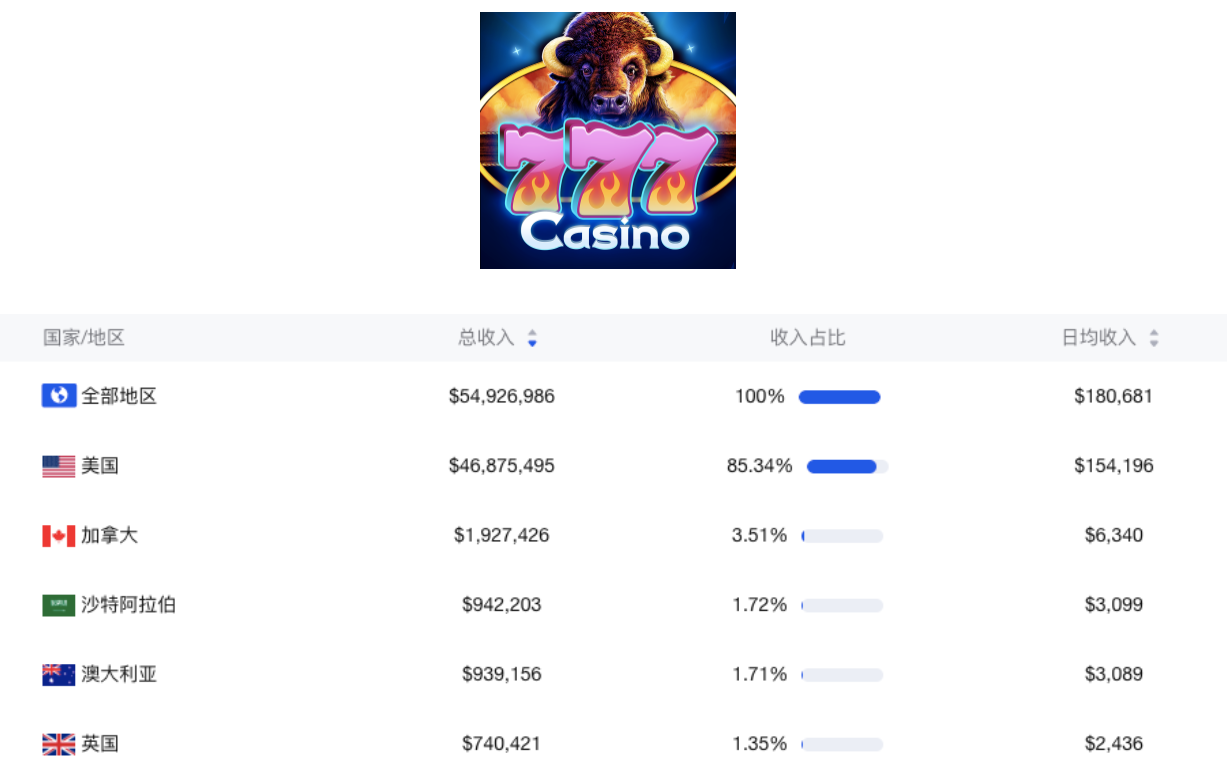
Task: Sort by 总收入 using sort arrows
Action: coord(532,338)
